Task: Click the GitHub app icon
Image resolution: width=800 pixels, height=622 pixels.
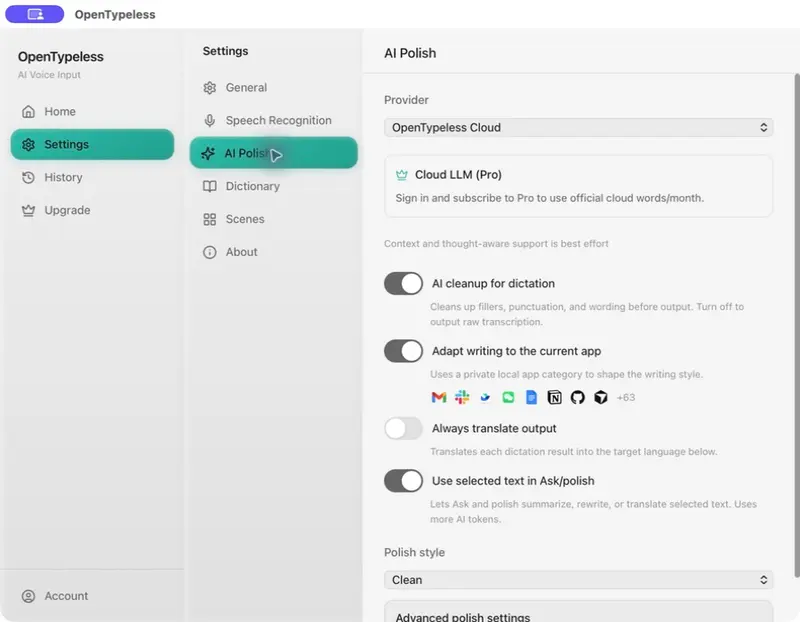Action: point(578,397)
